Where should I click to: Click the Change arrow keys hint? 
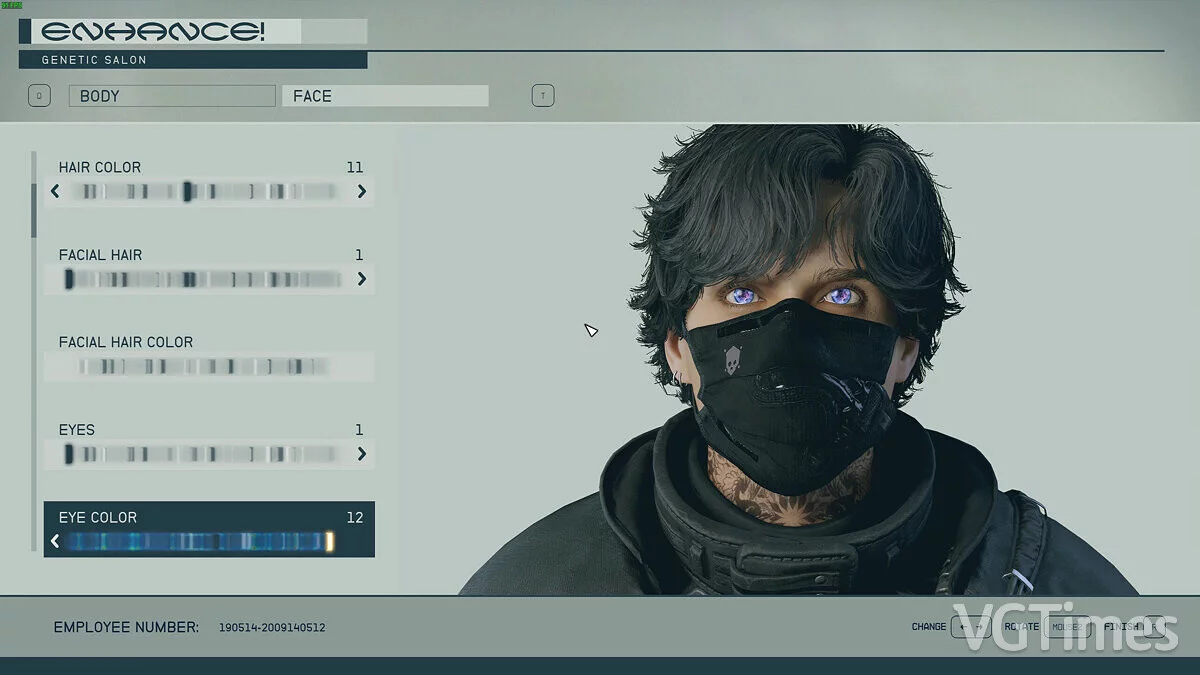(x=970, y=627)
